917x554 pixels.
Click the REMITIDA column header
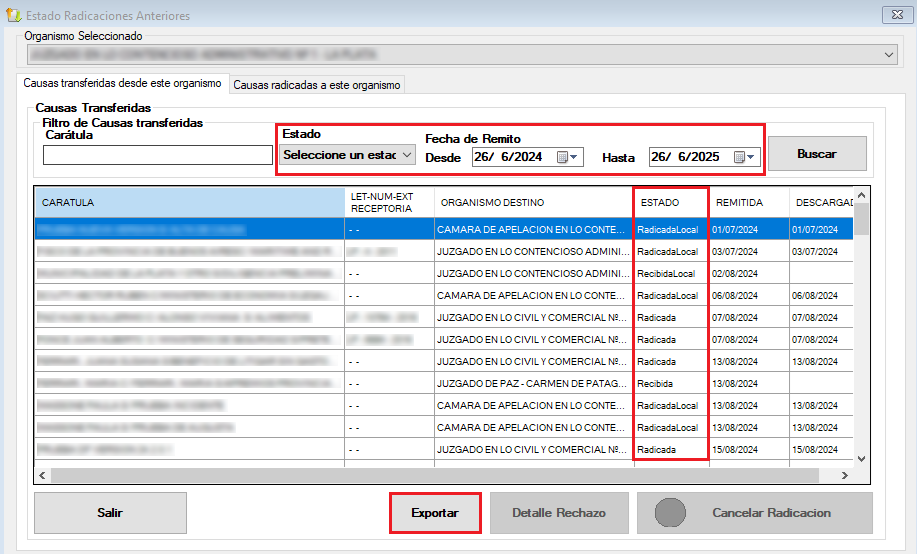[x=748, y=203]
